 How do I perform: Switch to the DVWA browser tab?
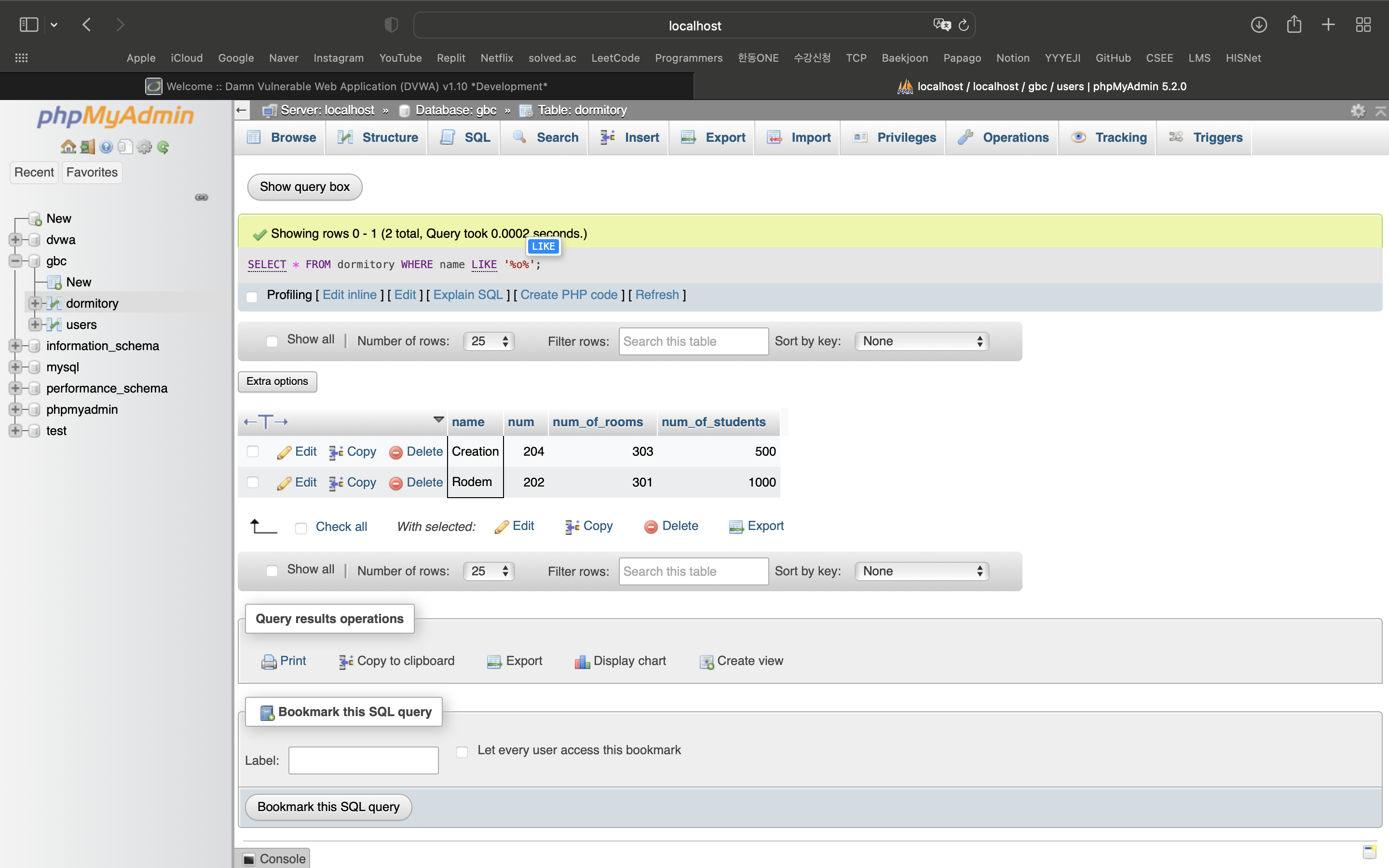coord(347,86)
